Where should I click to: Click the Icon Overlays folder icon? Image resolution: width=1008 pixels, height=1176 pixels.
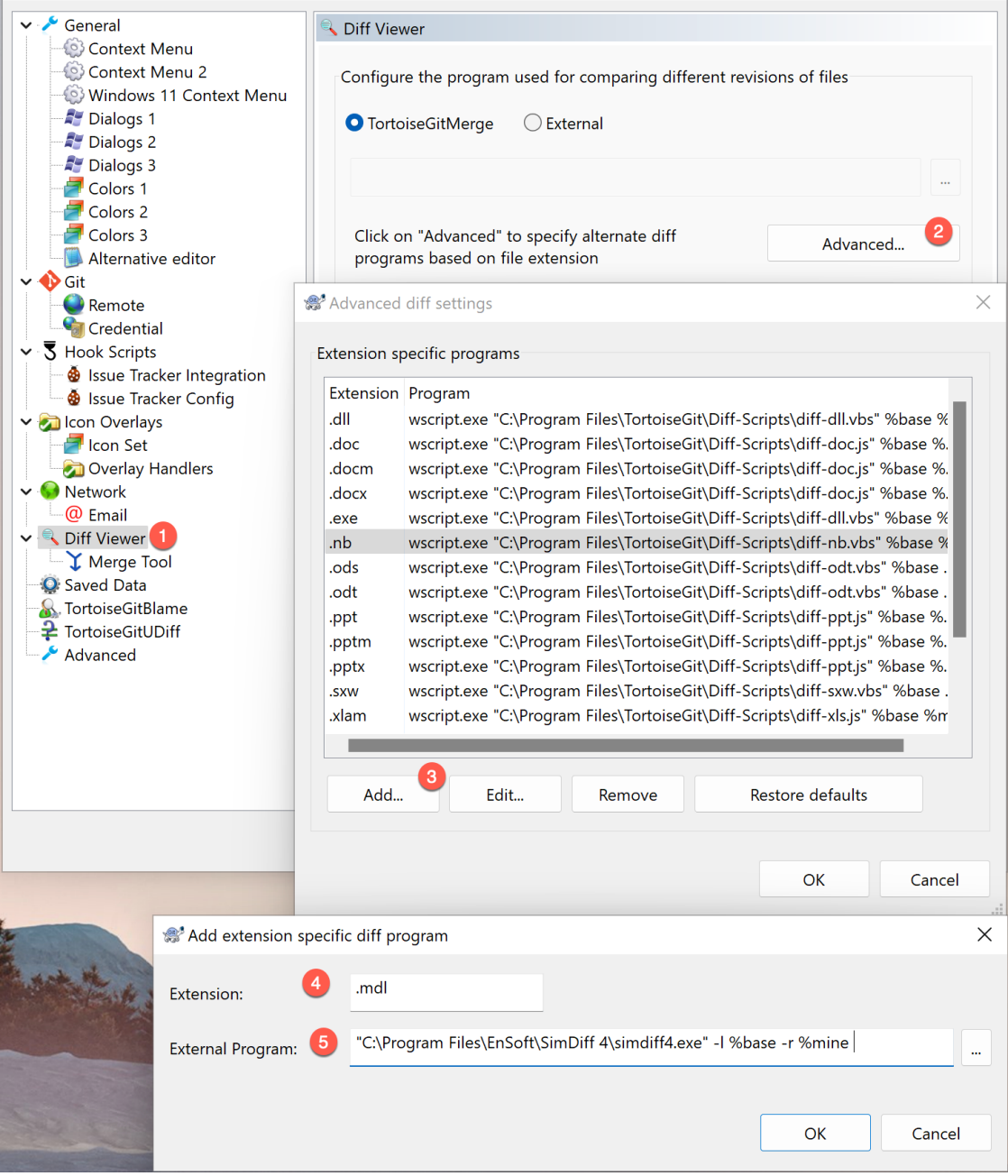coord(50,421)
